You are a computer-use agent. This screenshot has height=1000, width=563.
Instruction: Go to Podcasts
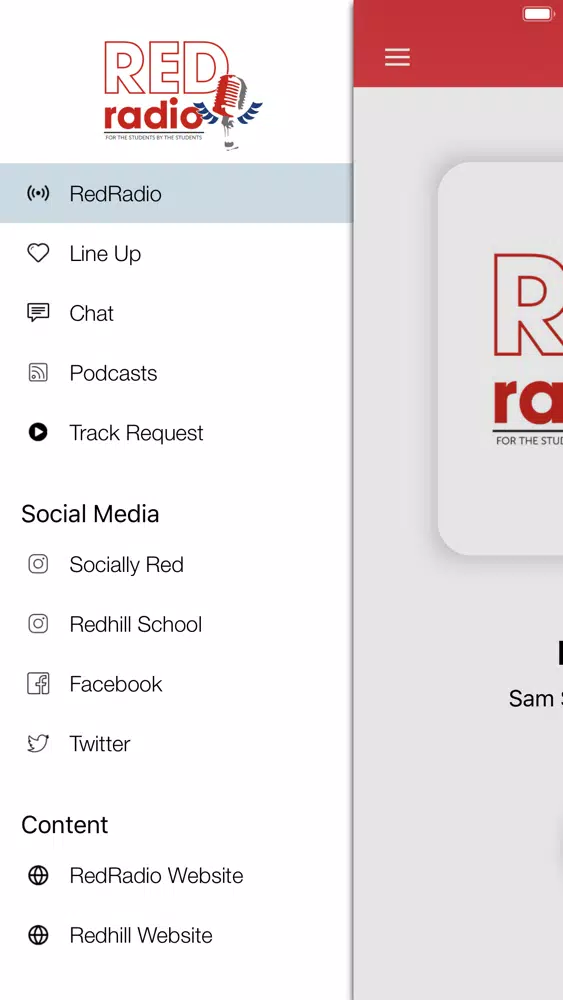click(176, 373)
